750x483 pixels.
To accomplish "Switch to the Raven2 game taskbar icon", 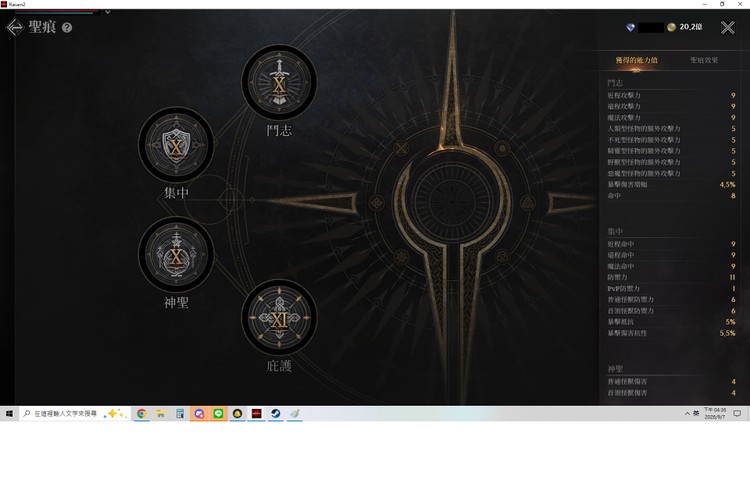I will coord(256,414).
